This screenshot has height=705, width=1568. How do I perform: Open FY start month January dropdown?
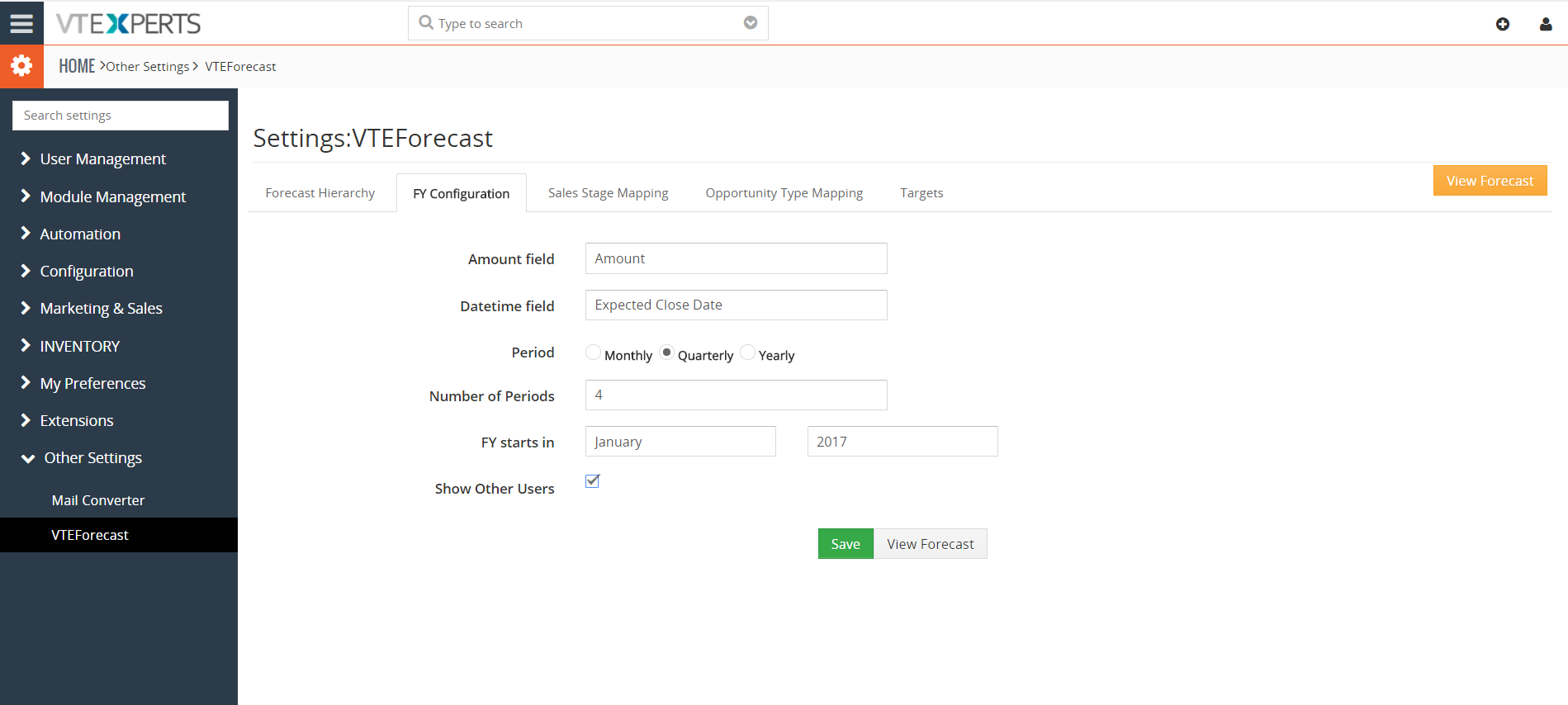click(x=680, y=442)
